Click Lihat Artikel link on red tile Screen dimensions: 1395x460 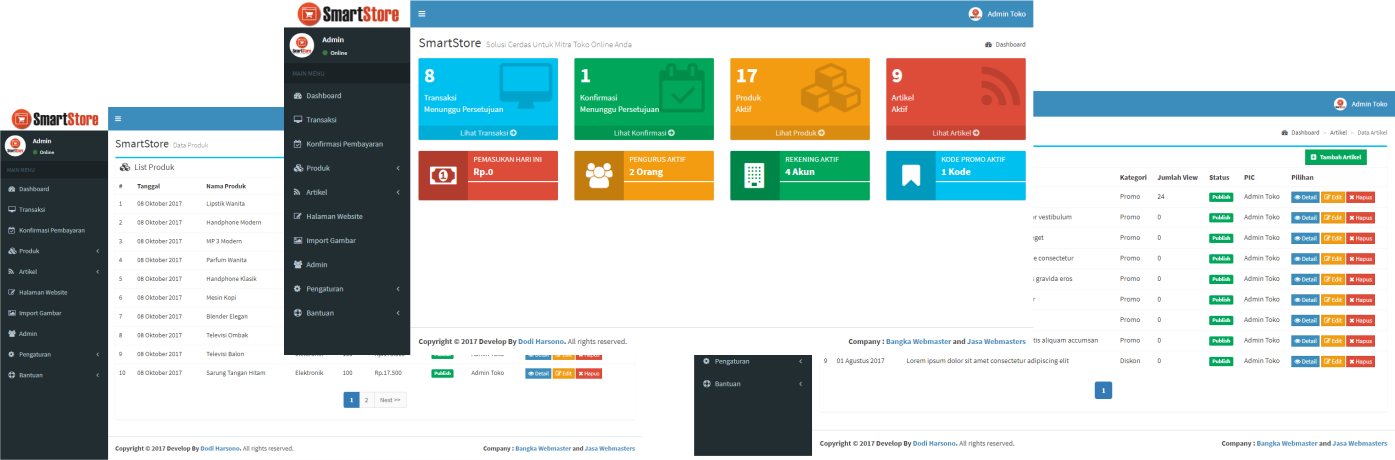pos(956,132)
